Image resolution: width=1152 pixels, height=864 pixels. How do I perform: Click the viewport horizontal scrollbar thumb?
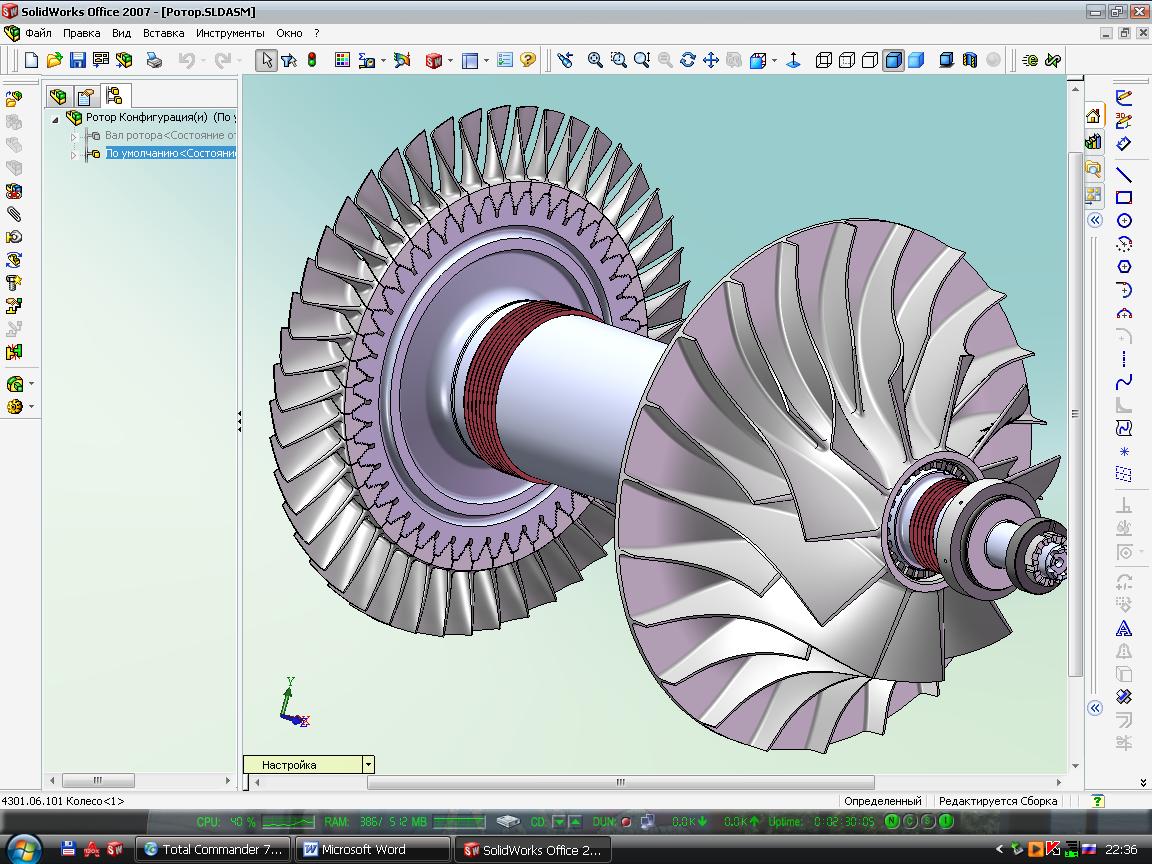tap(620, 782)
